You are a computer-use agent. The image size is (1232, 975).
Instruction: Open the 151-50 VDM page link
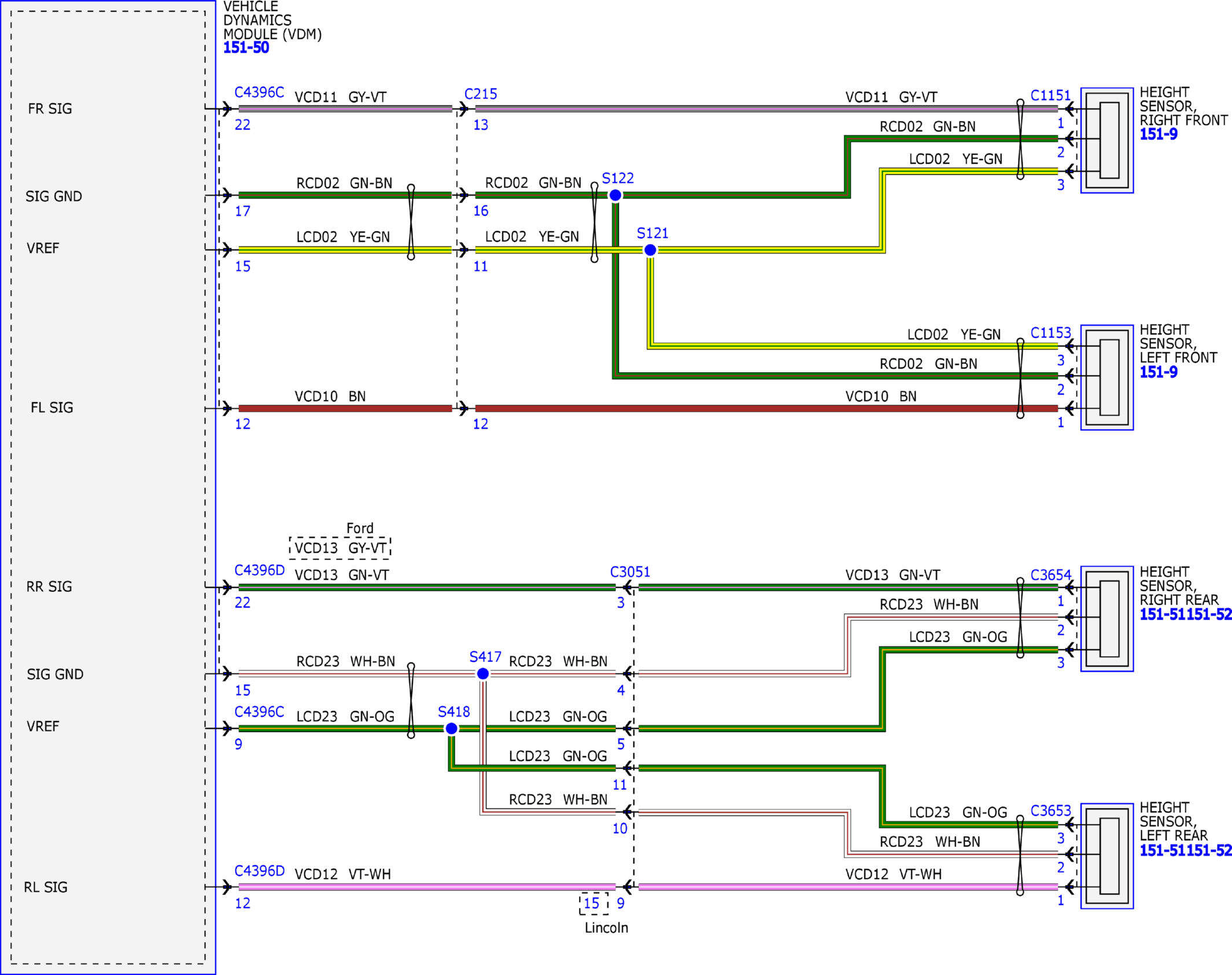(x=246, y=47)
